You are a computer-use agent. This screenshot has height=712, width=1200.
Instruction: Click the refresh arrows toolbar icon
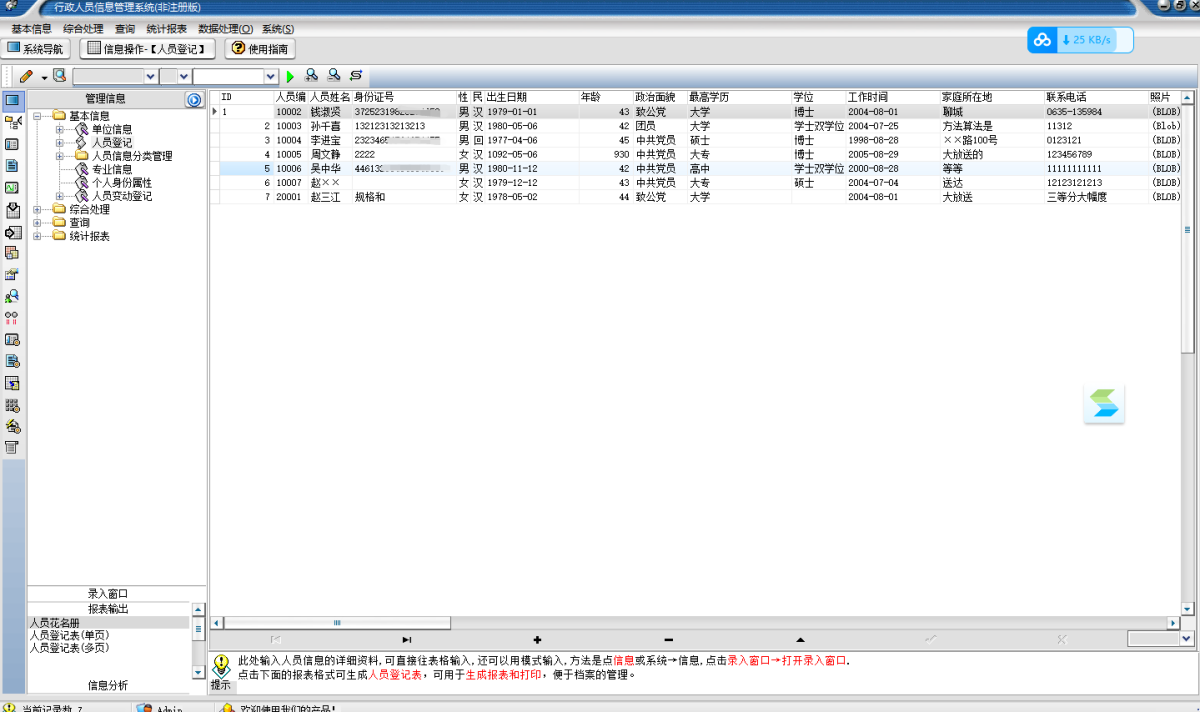(355, 76)
